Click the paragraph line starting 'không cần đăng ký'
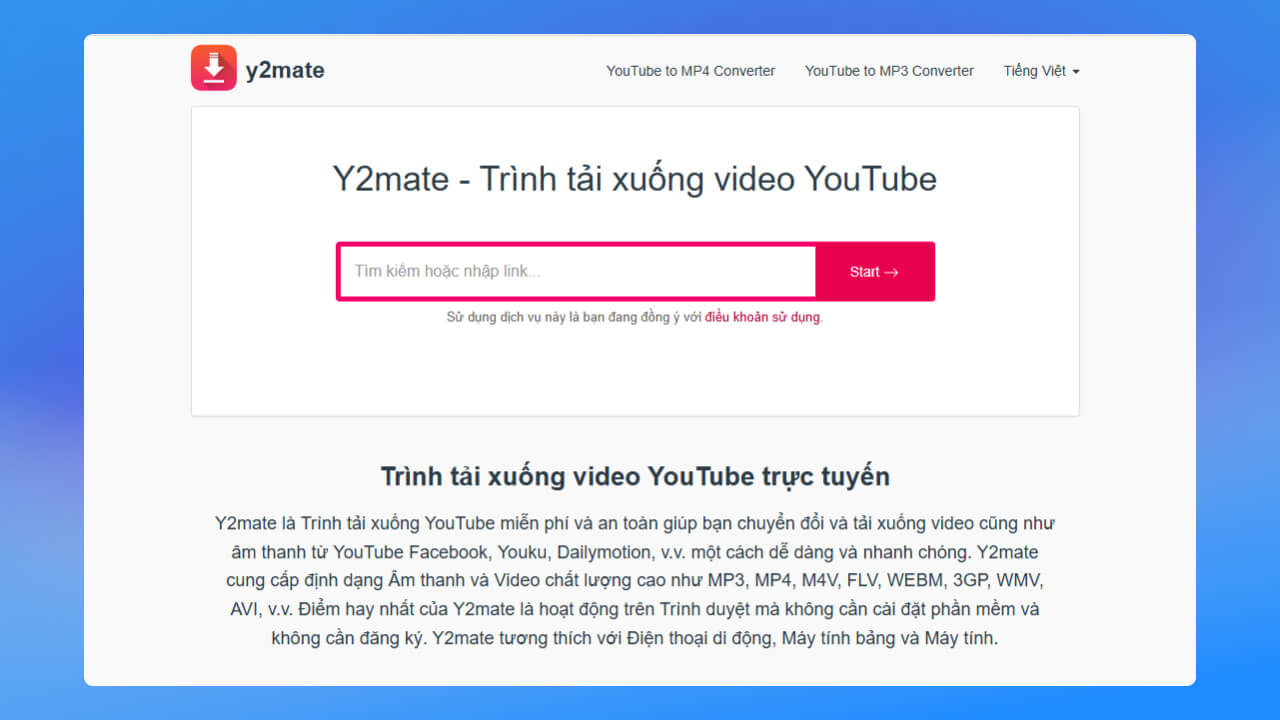This screenshot has height=720, width=1280. point(635,638)
